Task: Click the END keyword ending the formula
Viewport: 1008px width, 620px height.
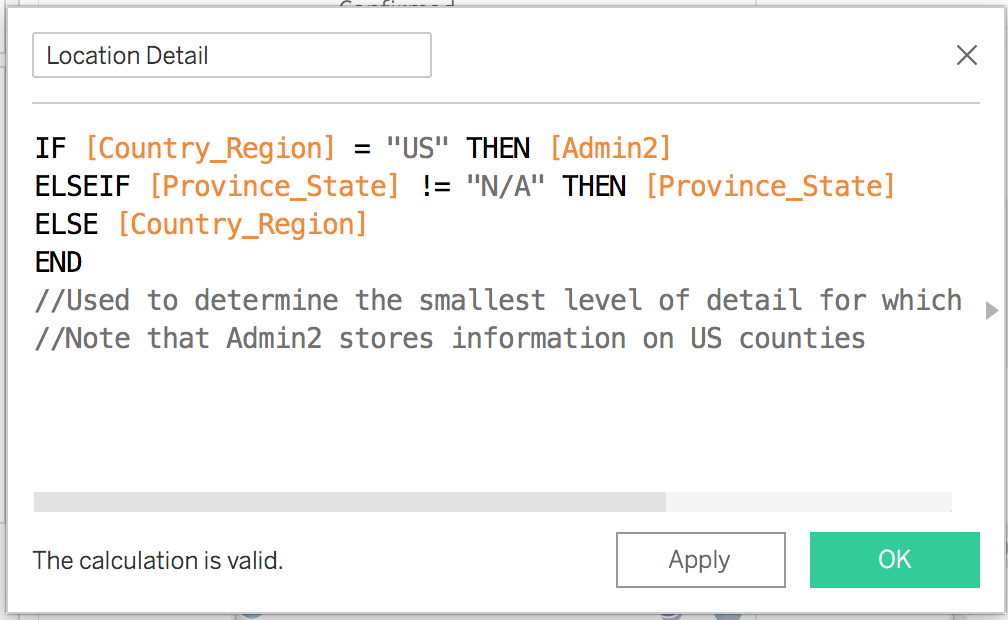Action: (58, 261)
